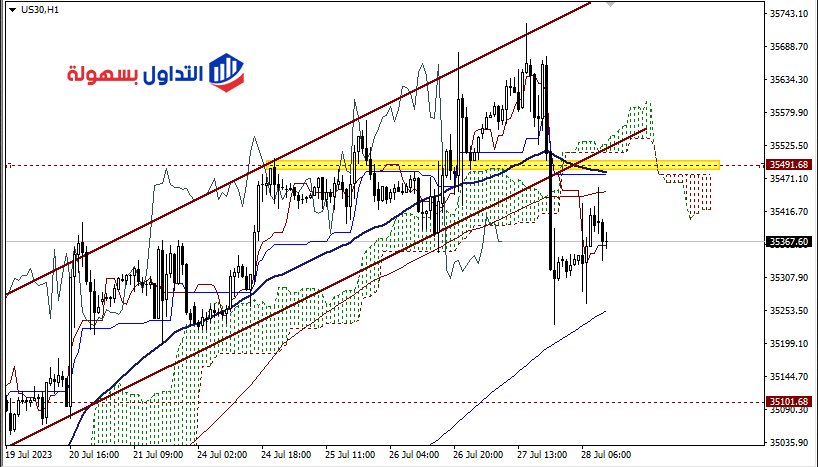
Task: Click the 35035.90 price axis value
Action: point(789,442)
